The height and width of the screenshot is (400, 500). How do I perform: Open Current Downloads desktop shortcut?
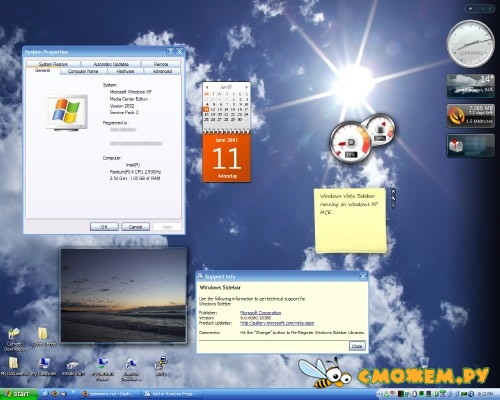point(14,339)
